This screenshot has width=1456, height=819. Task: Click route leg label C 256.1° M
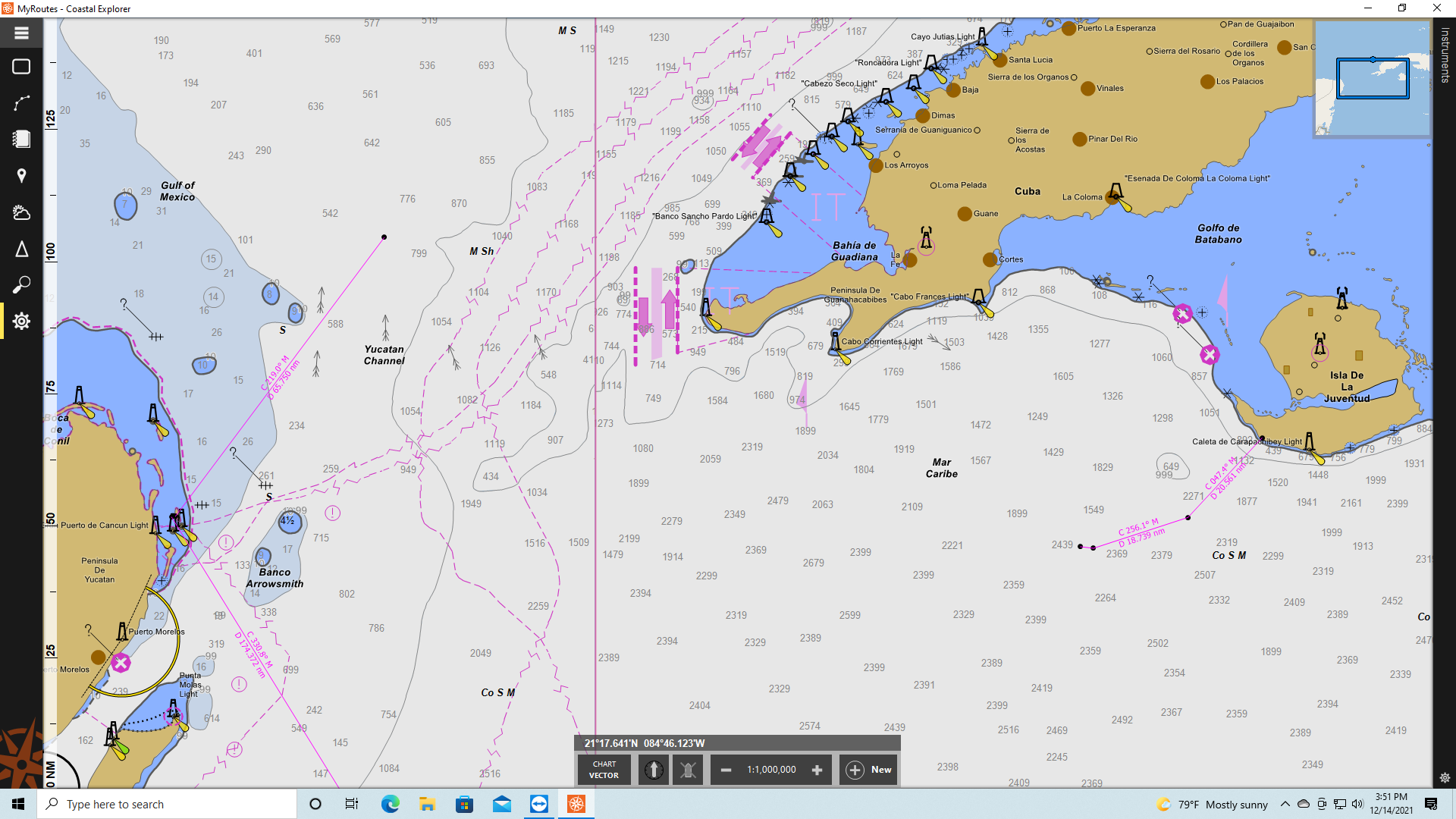click(1138, 526)
